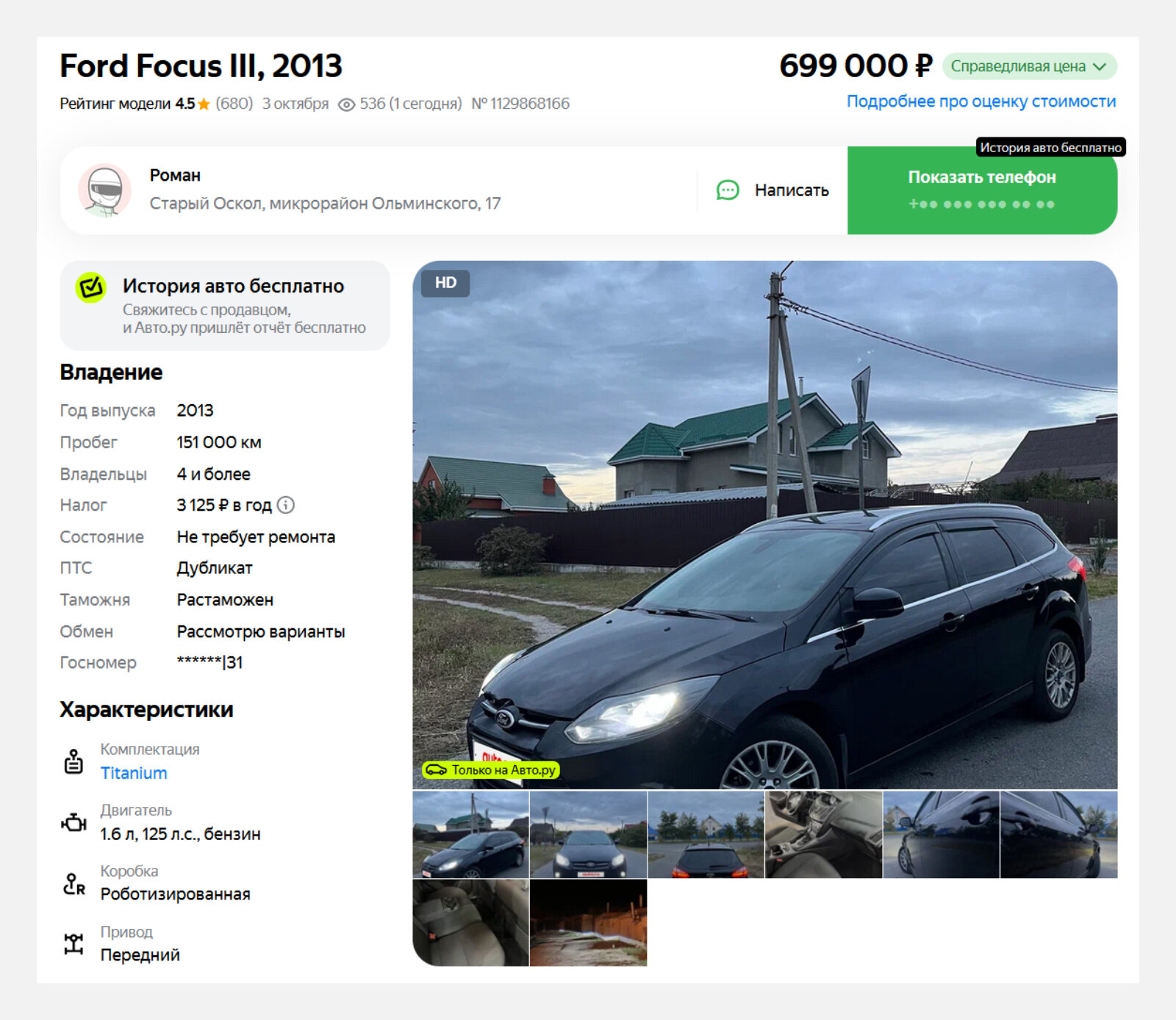
Task: Expand the Справедливая цена dropdown
Action: pos(1029,66)
